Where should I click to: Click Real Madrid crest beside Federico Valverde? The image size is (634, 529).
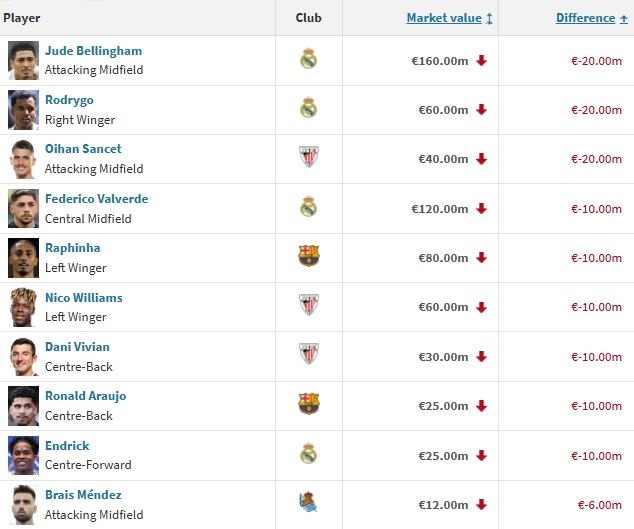coord(308,208)
